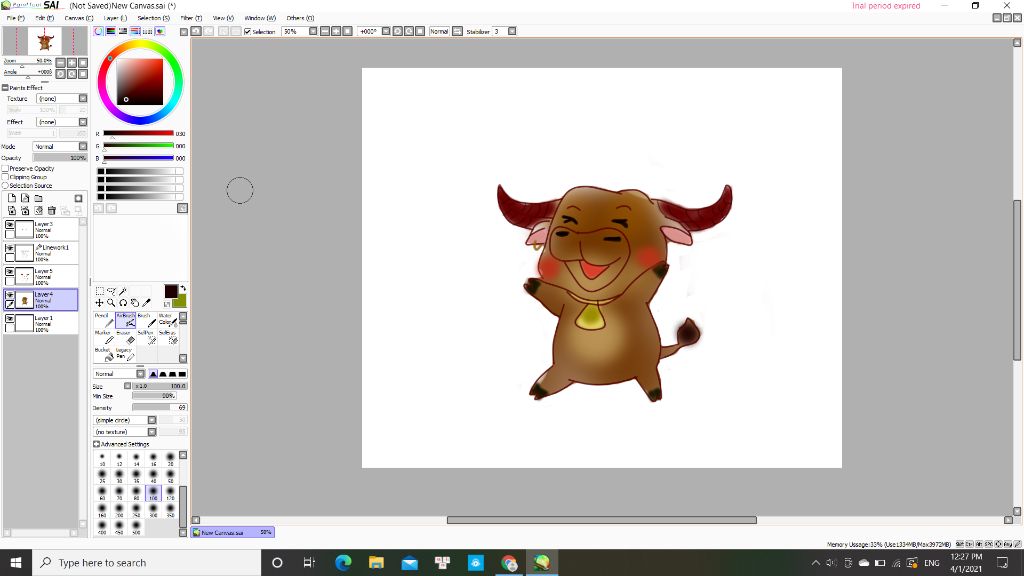Select the Layer1 layer row
The image size is (1024, 576).
(40, 323)
